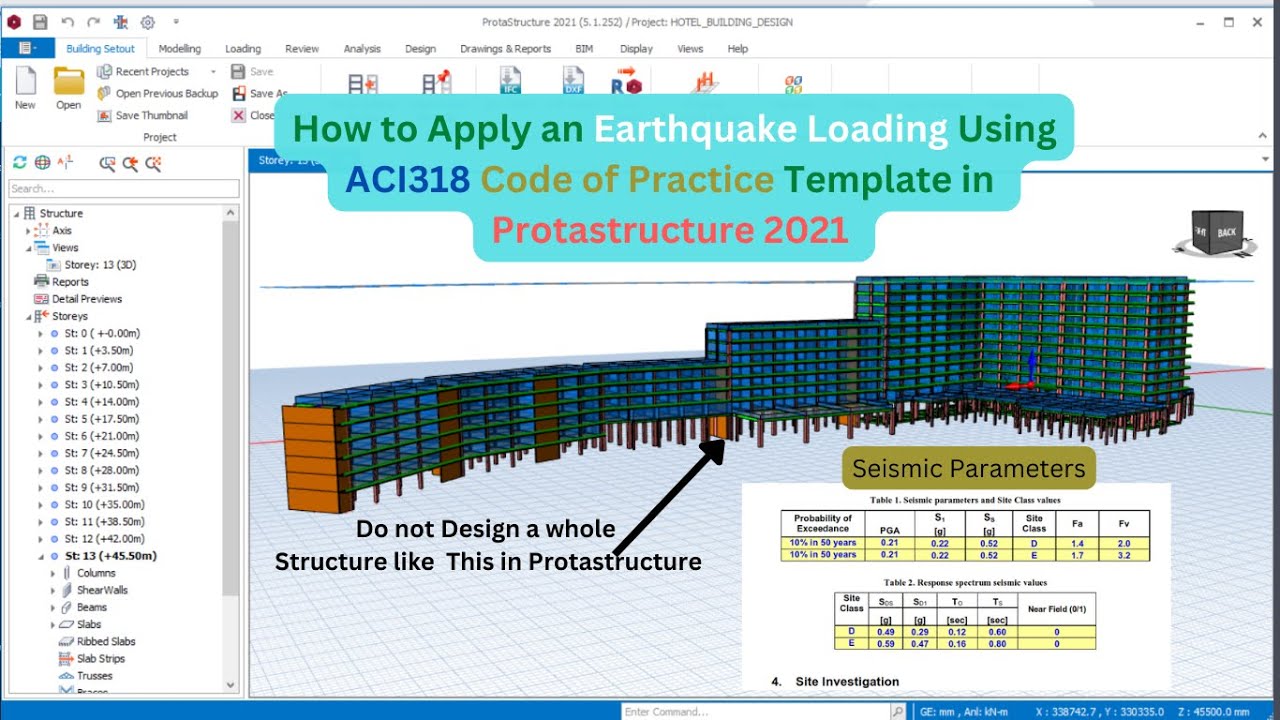Viewport: 1280px width, 720px height.
Task: Open the Help ribbon tab
Action: point(738,48)
